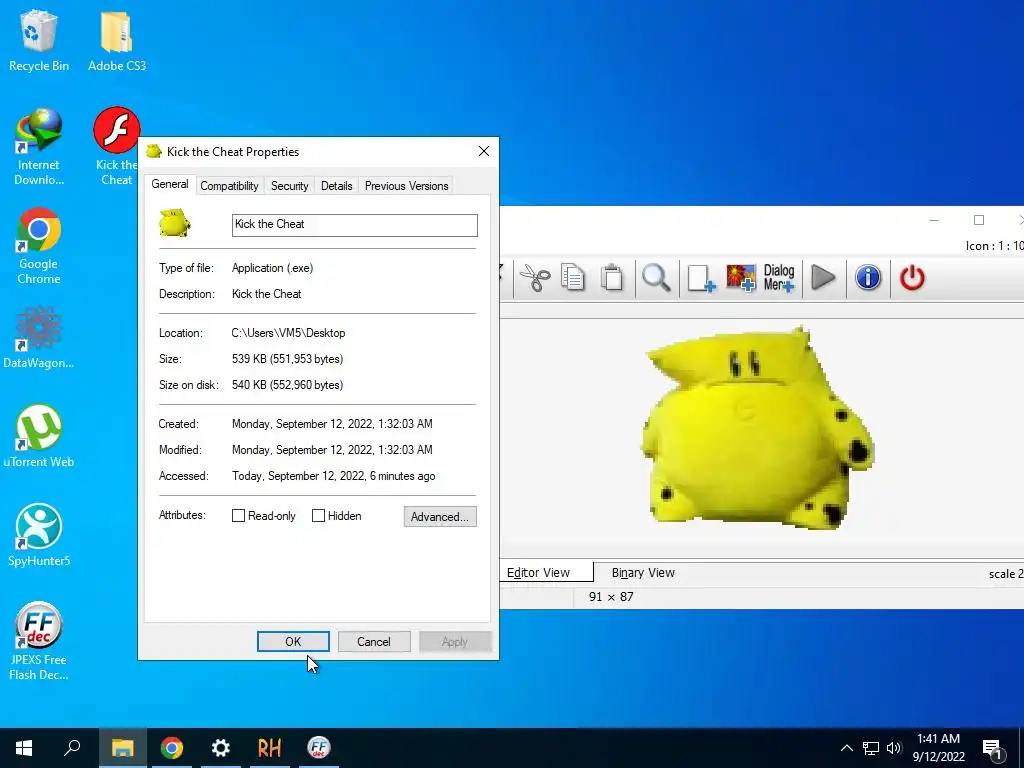This screenshot has width=1024, height=768.
Task: Open the Adobe CS3 desktop folder
Action: (x=117, y=42)
